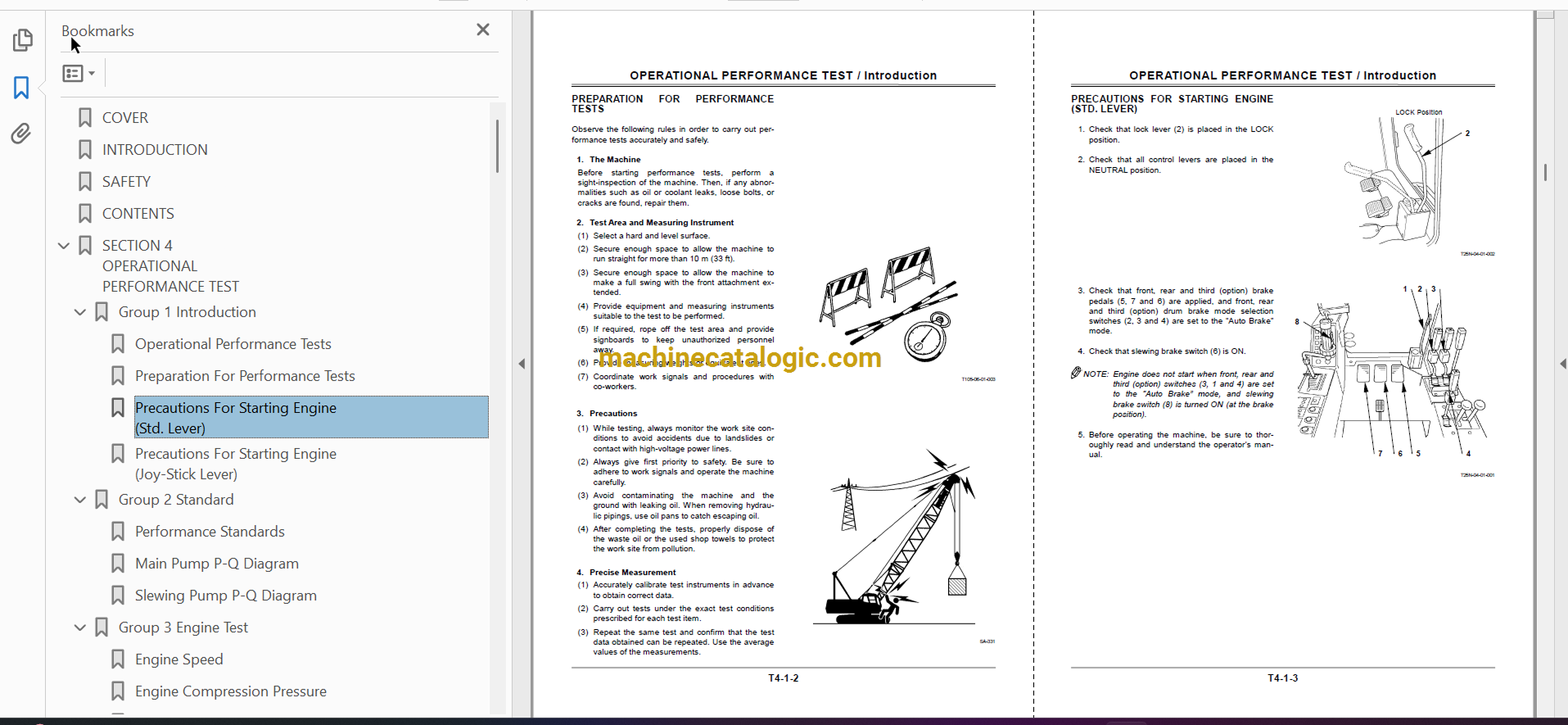
Task: Click bookmark icon beside Performance Standards
Action: click(118, 532)
